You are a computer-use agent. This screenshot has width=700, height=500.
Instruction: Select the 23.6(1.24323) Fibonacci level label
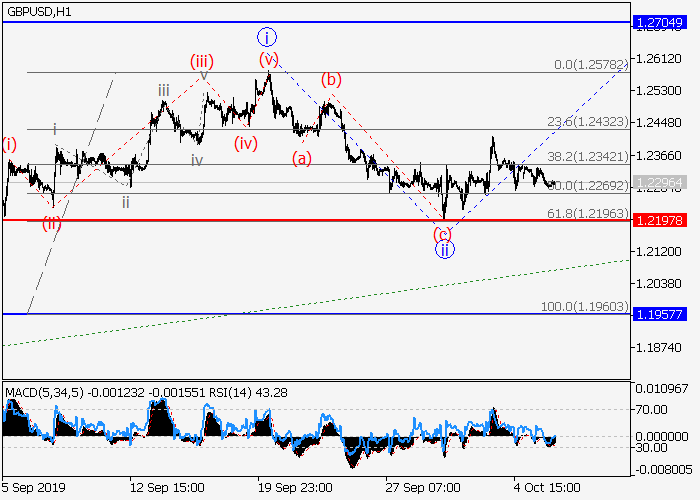(x=588, y=121)
